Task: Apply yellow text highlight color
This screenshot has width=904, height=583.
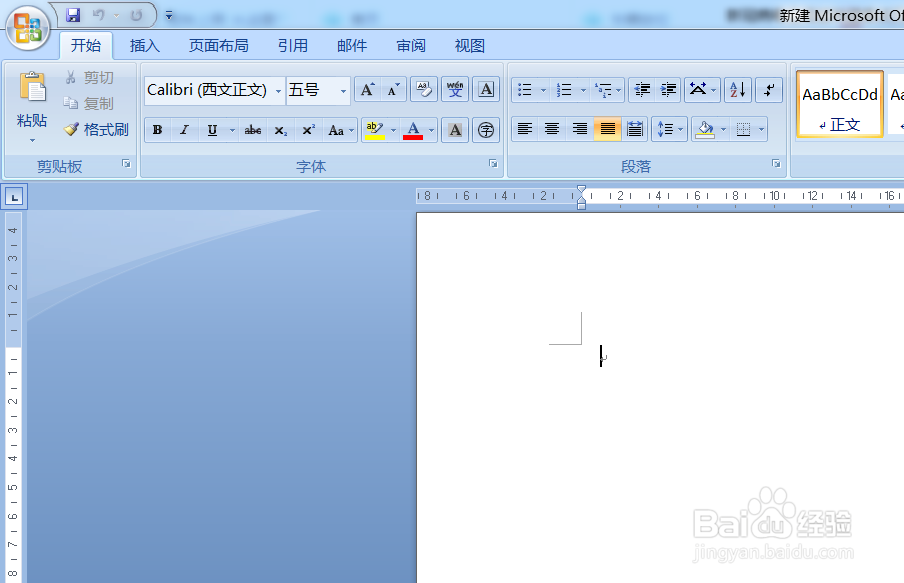Action: pos(375,130)
